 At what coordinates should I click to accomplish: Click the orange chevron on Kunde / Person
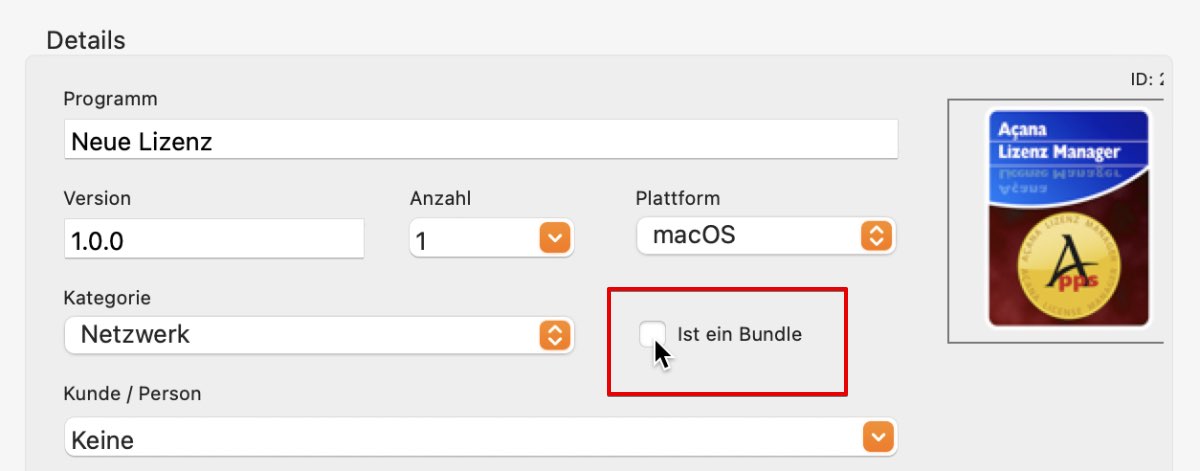click(877, 437)
